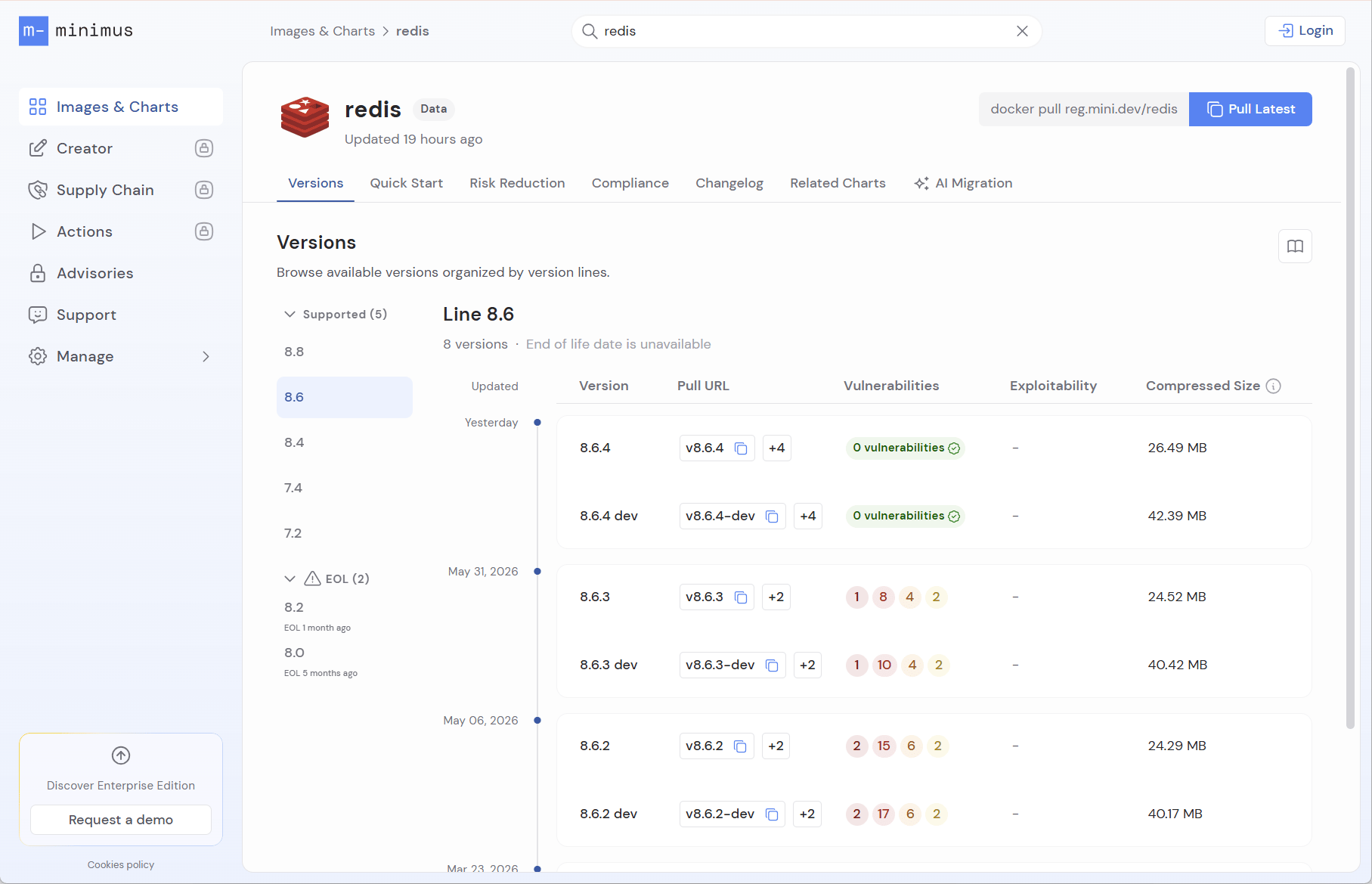
Task: Copy the v8.6.3-dev pull URL
Action: (772, 665)
